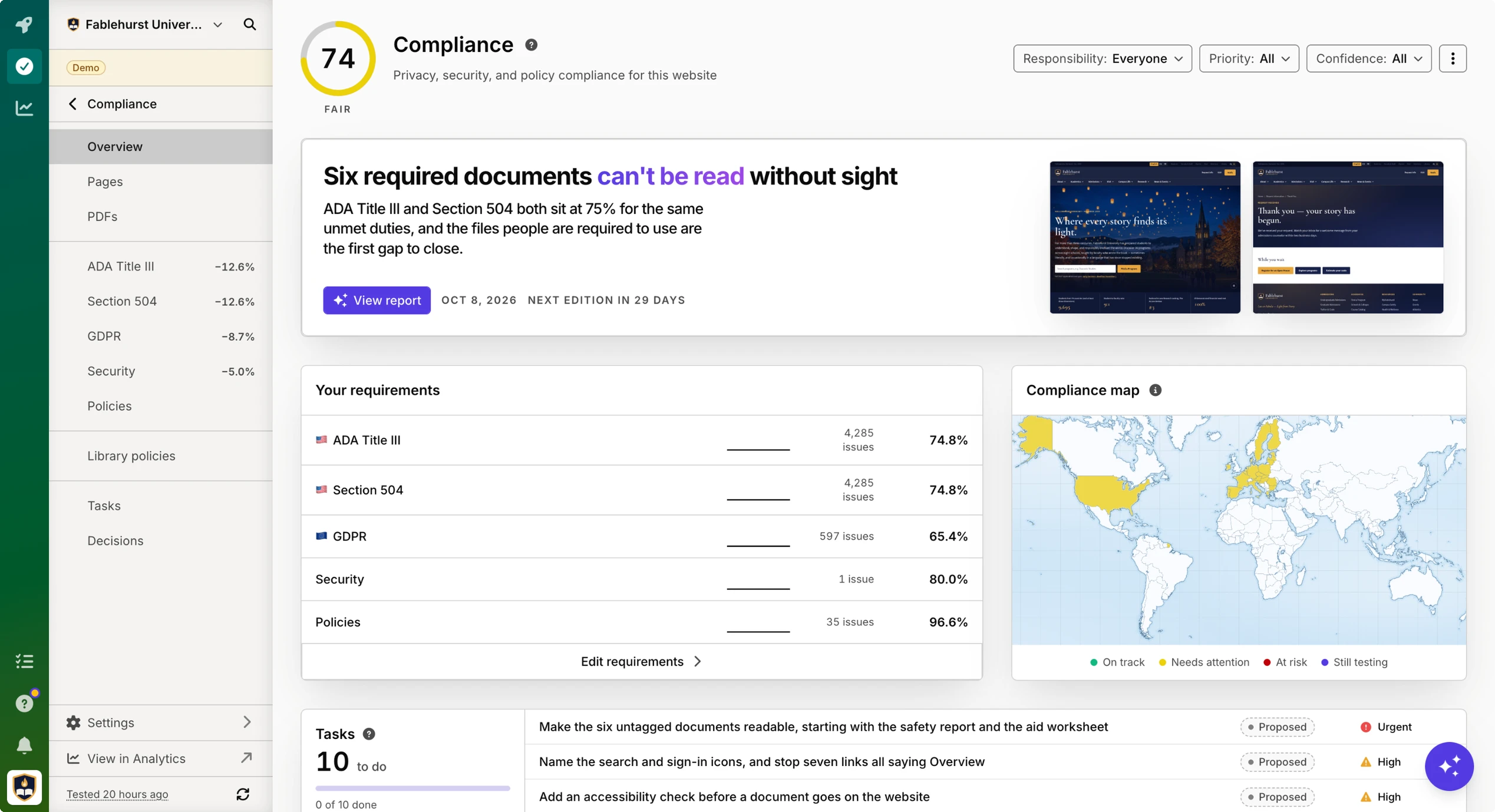Click the Tested 20 hours ago link
The image size is (1495, 812).
click(x=117, y=794)
